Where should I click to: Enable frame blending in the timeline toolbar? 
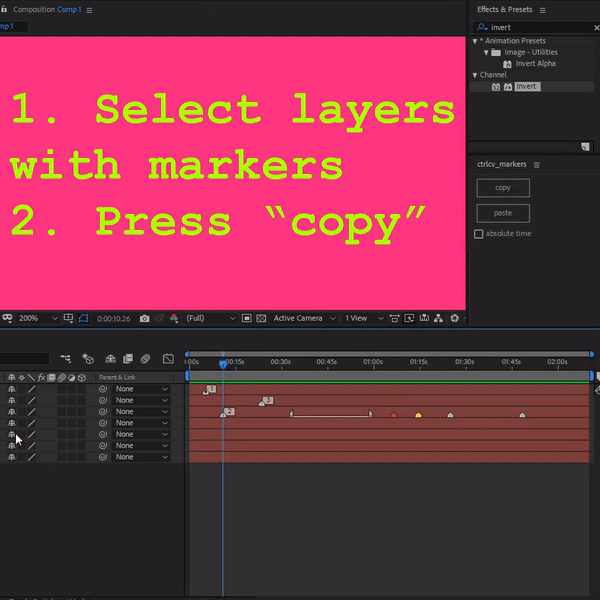point(128,359)
